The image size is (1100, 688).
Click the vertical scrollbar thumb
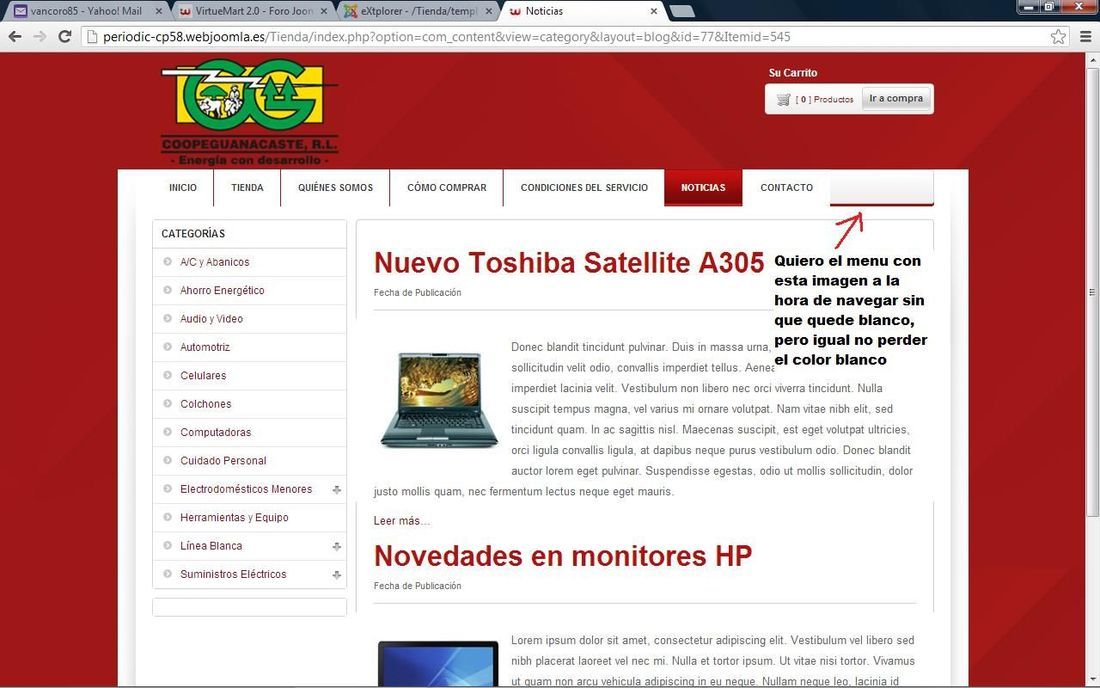click(1092, 292)
